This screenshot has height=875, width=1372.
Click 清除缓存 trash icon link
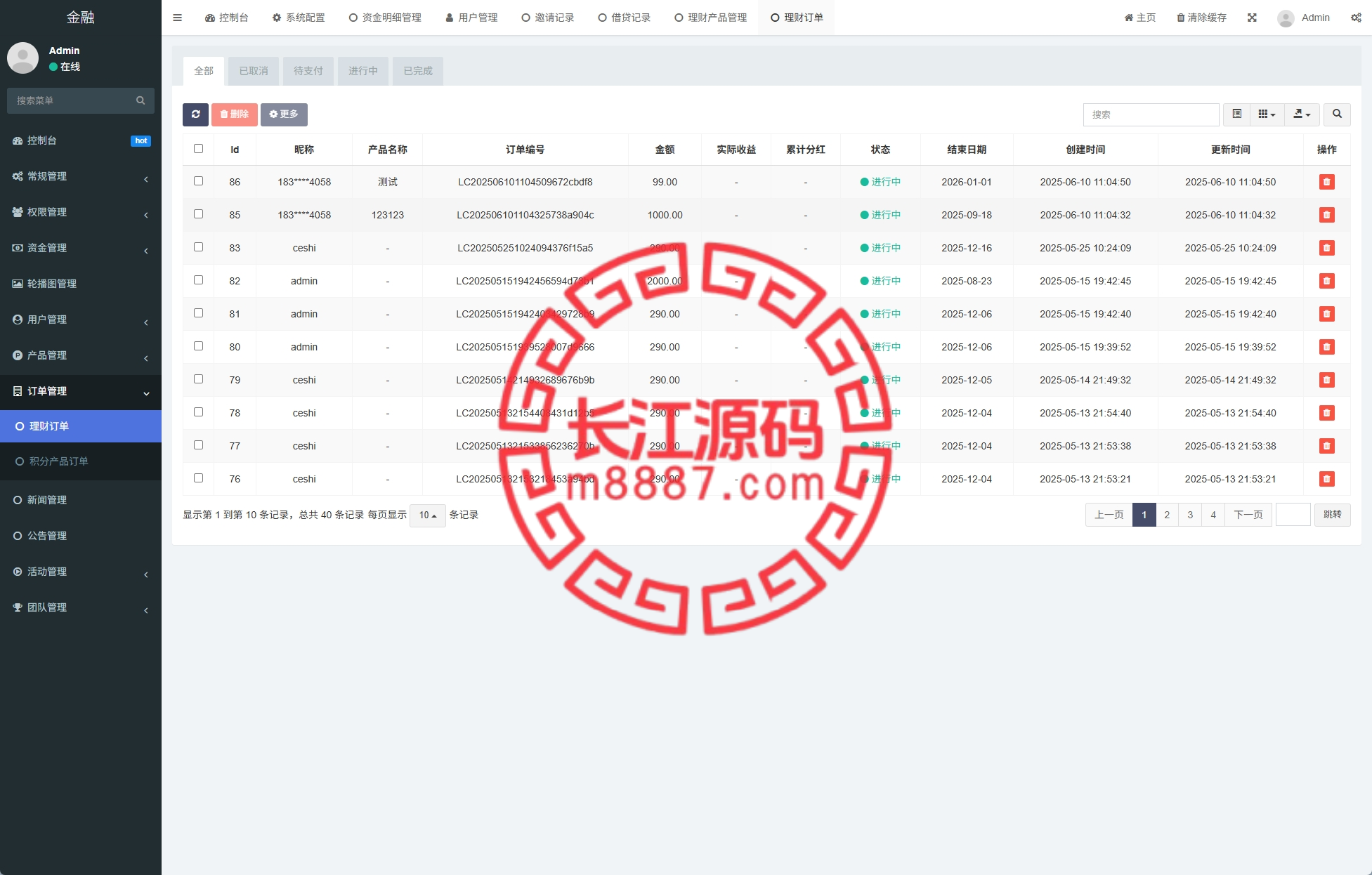[1201, 18]
